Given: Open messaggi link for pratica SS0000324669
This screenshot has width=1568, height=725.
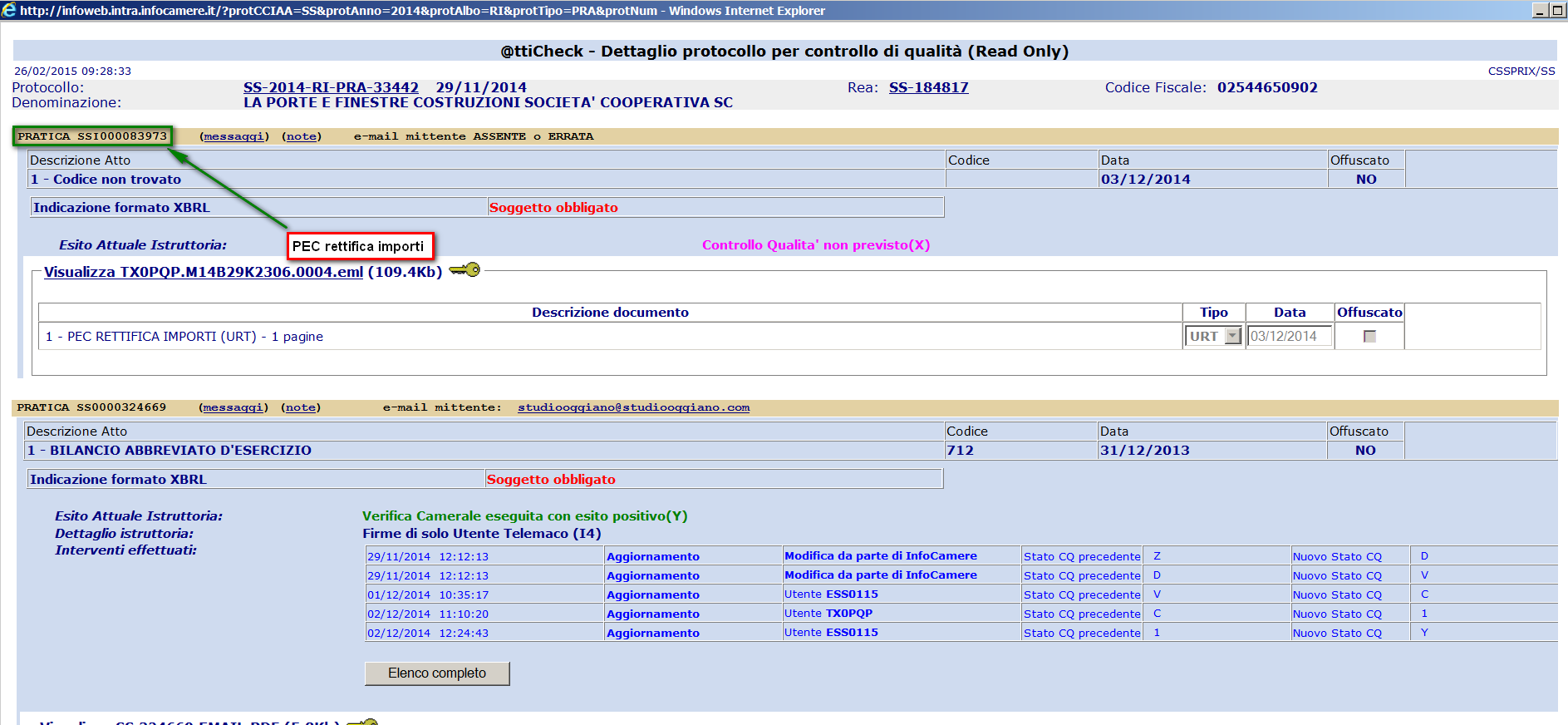Looking at the screenshot, I should 233,407.
